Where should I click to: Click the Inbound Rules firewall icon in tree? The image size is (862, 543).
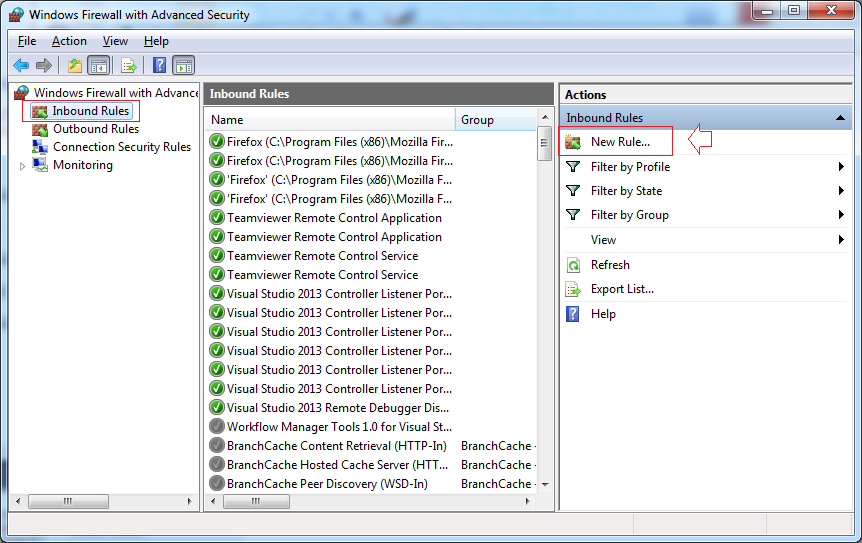pyautogui.click(x=40, y=112)
